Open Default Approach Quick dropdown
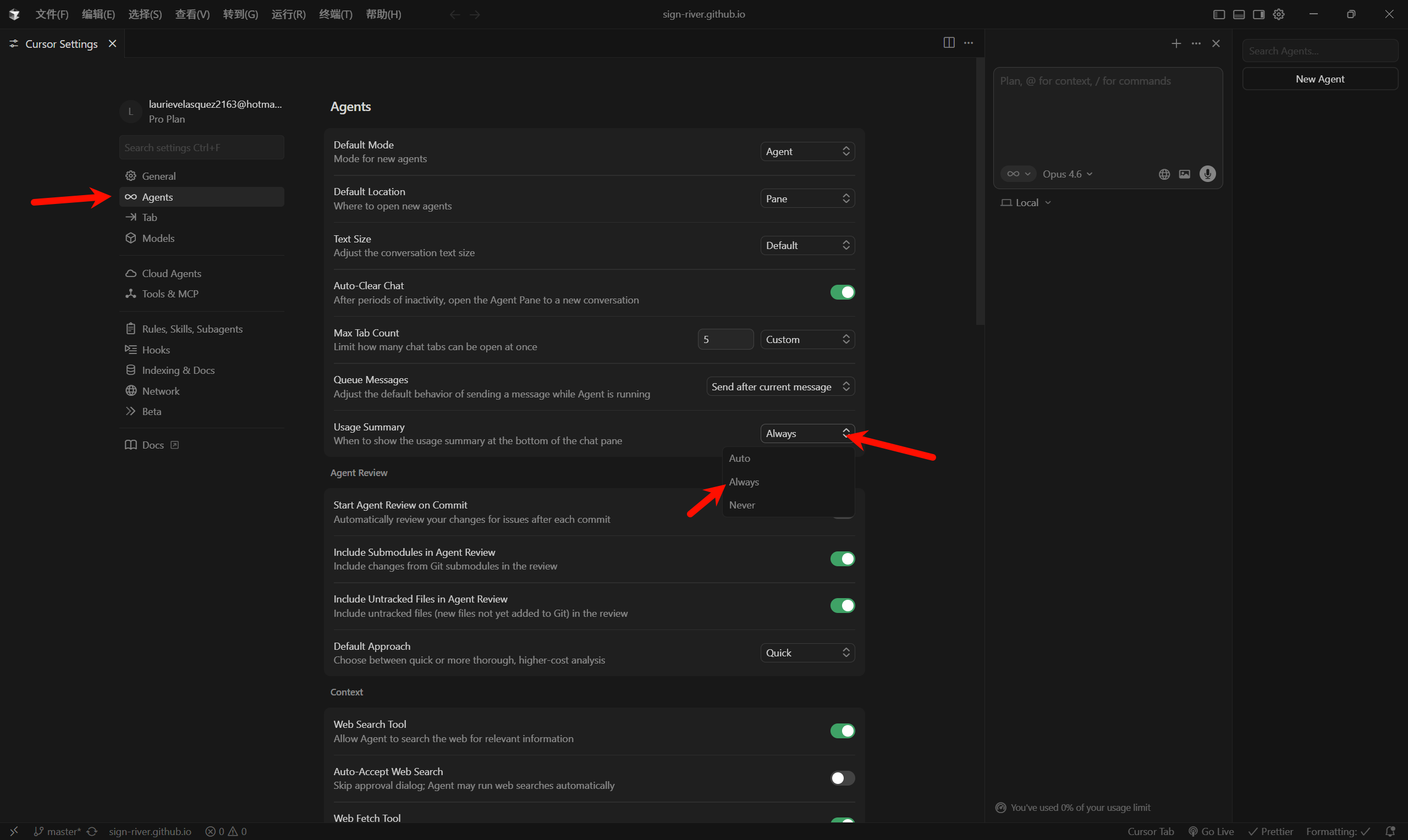This screenshot has width=1408, height=840. pos(807,653)
